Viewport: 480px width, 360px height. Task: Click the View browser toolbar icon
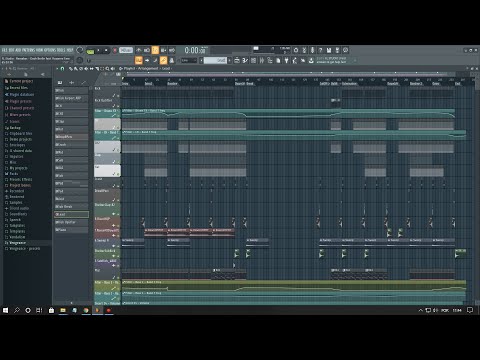270,60
